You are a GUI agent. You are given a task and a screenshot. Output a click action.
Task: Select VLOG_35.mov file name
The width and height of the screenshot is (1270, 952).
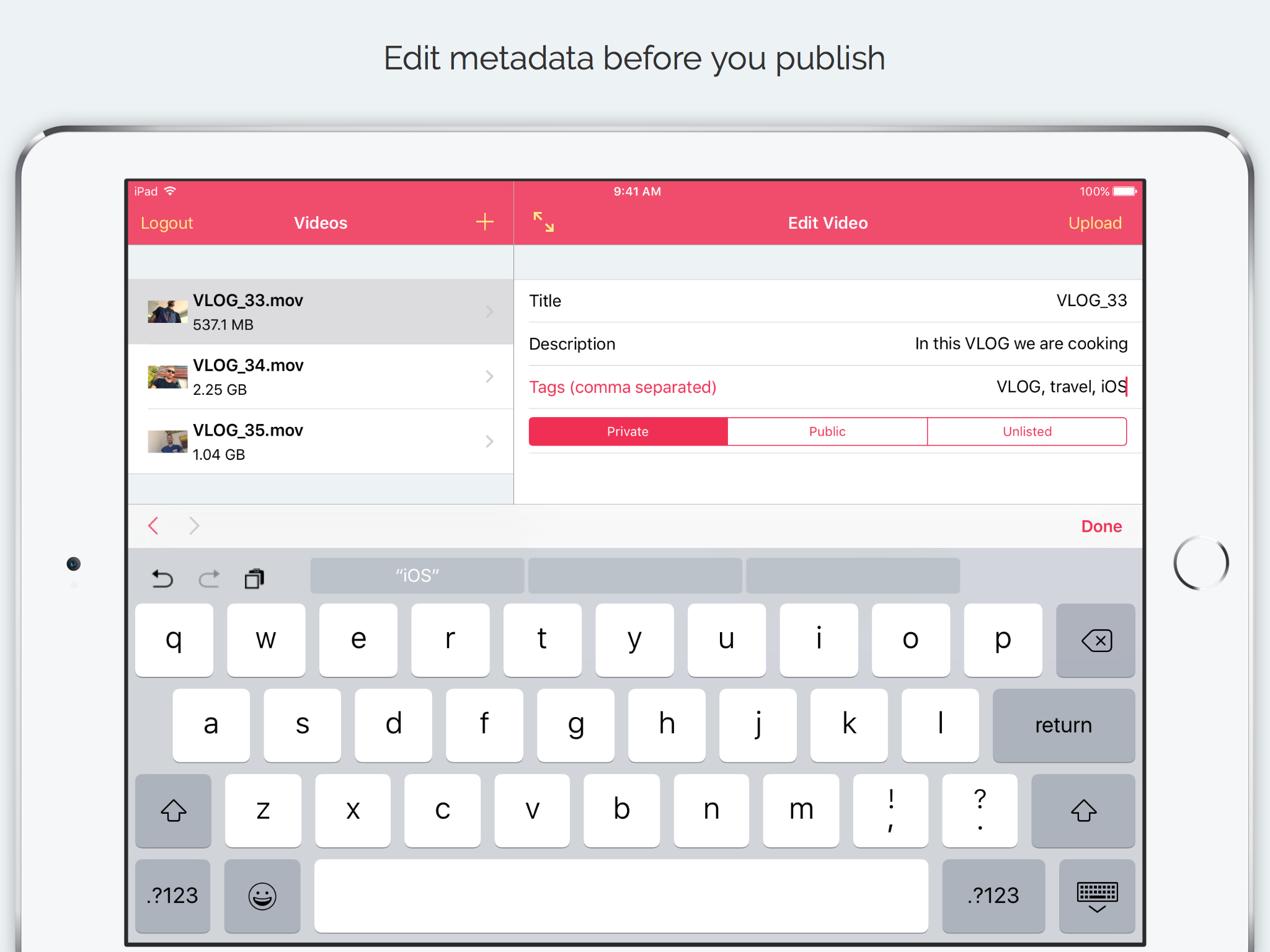(248, 431)
